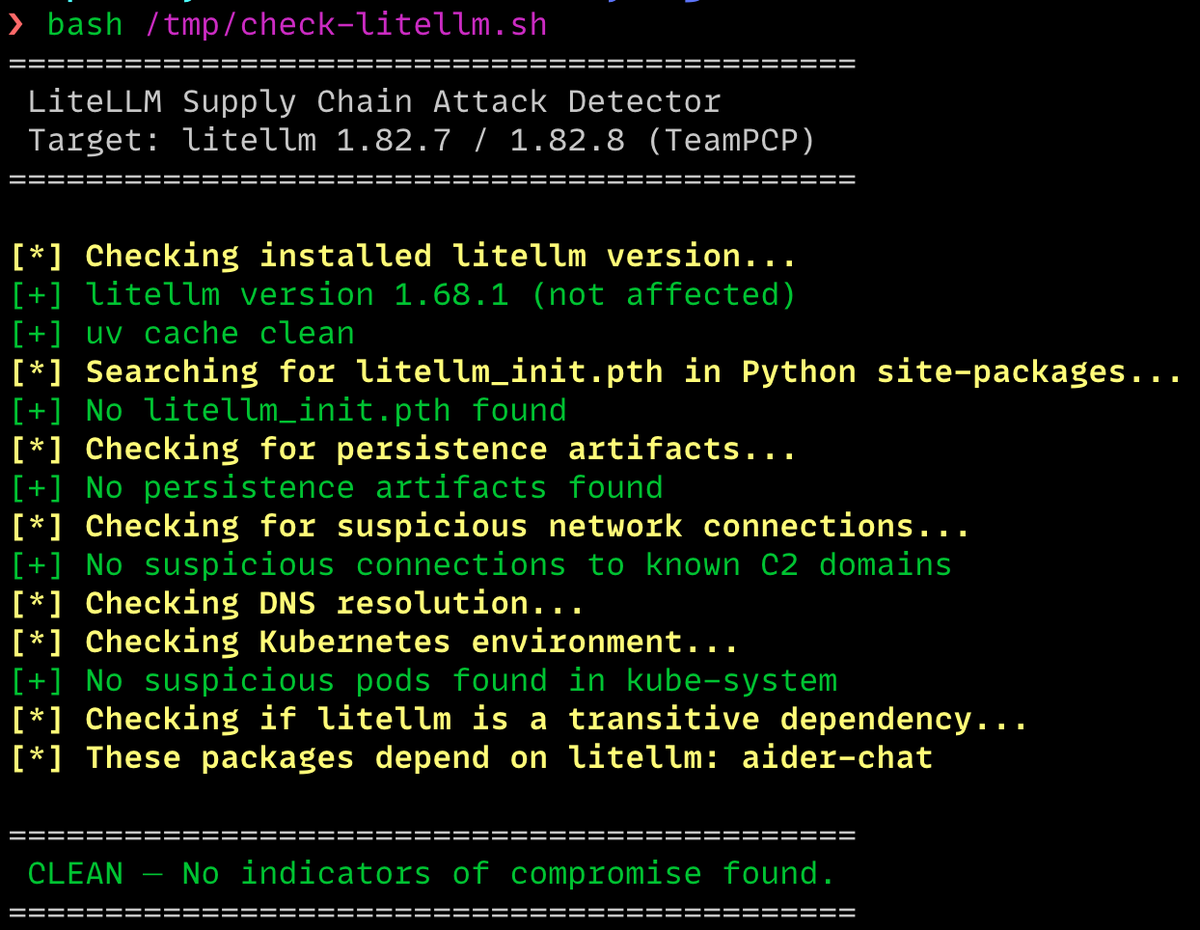Click the "Target: litellm 1.82.7 / 1.82.8 (TeamPCP)" line

[421, 140]
